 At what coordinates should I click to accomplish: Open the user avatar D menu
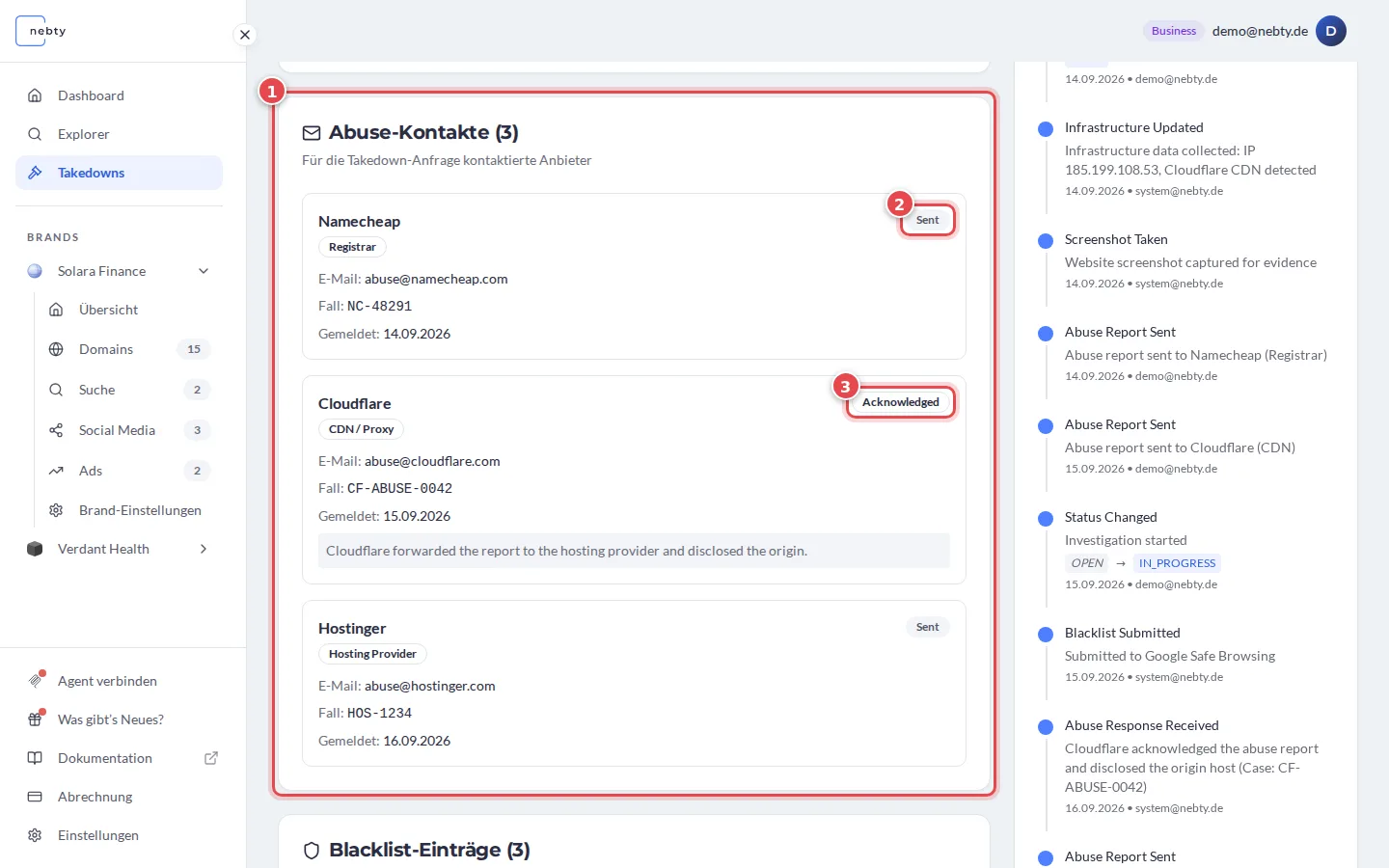click(x=1331, y=31)
